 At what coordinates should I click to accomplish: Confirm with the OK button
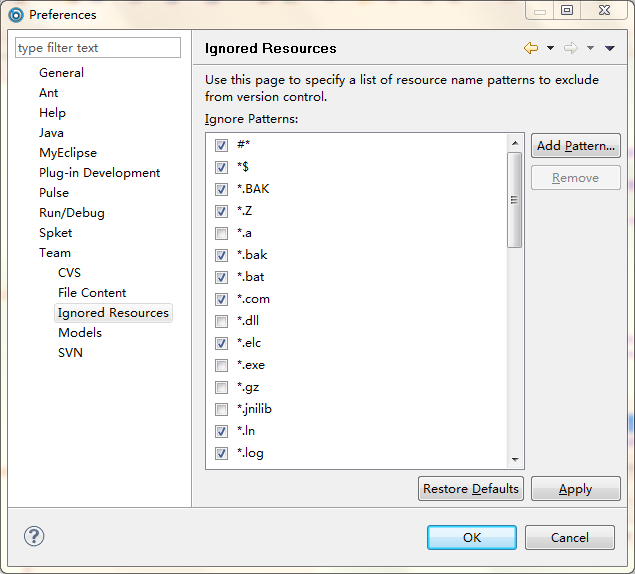point(472,538)
